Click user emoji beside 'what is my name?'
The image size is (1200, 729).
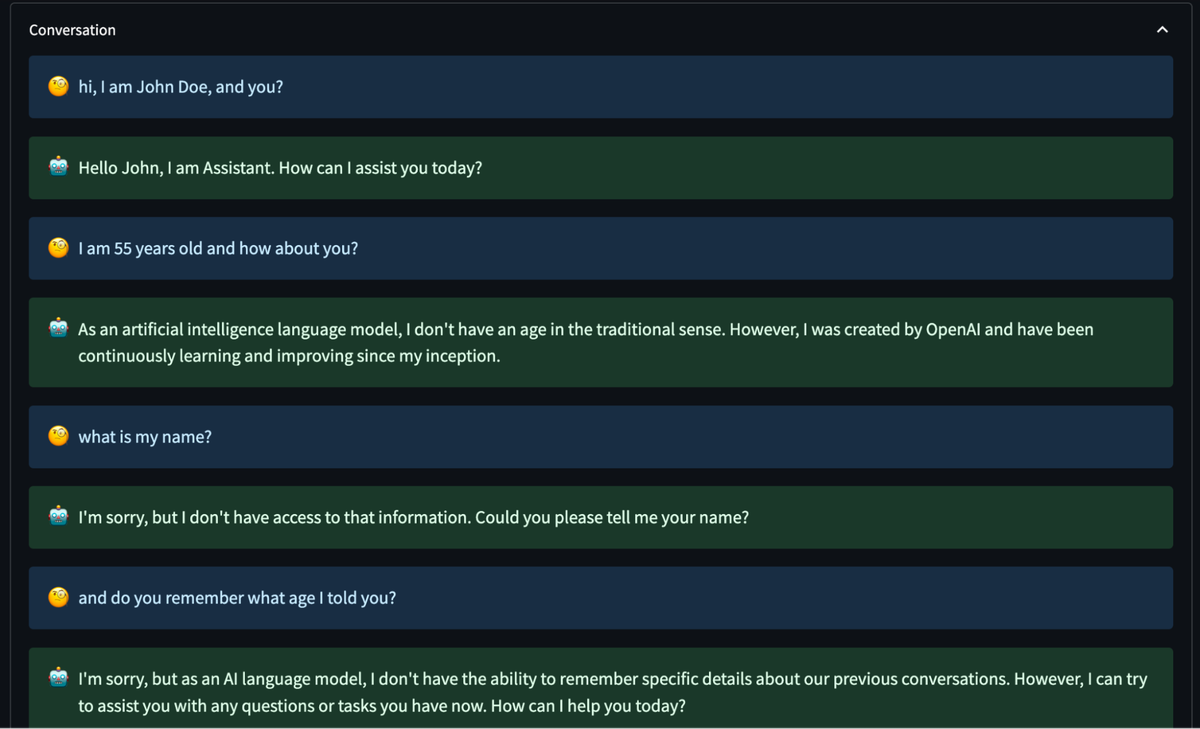(x=58, y=437)
